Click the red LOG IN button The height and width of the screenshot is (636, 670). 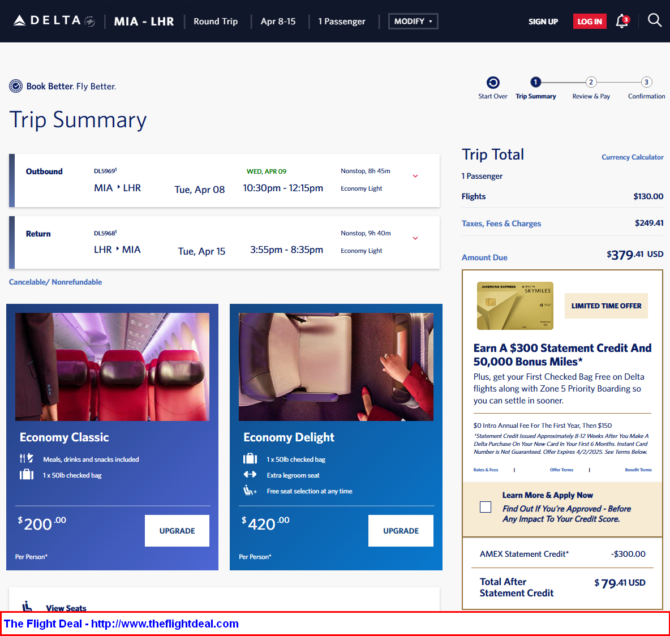590,21
